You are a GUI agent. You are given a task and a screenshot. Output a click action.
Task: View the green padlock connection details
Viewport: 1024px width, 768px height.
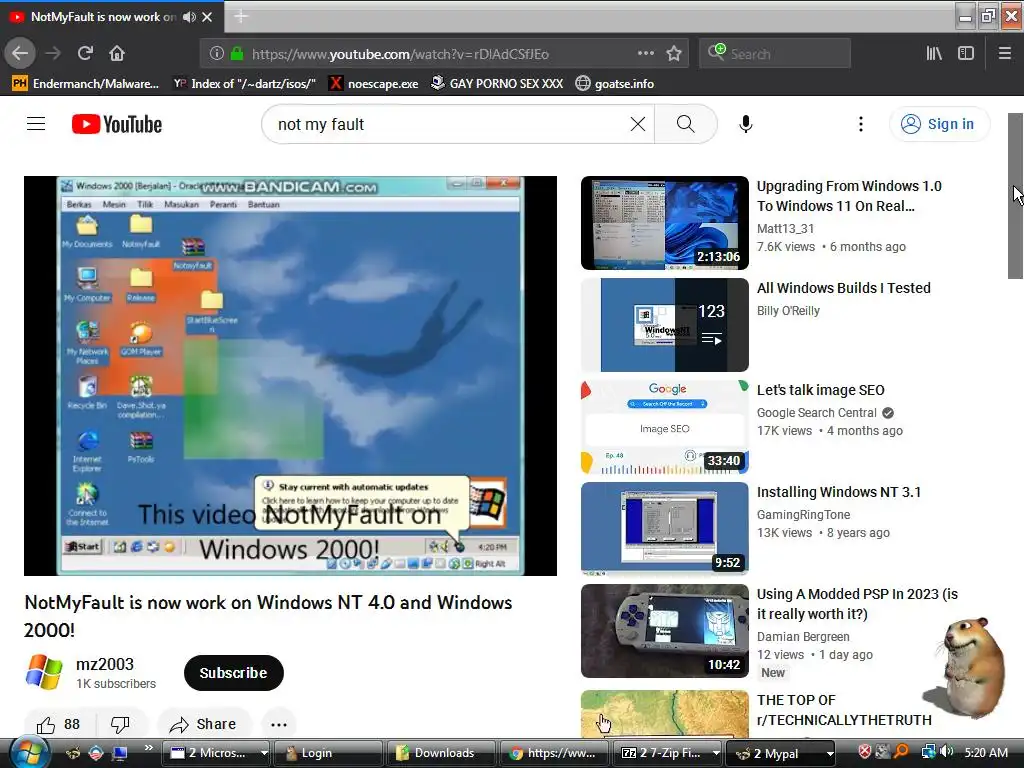(237, 54)
